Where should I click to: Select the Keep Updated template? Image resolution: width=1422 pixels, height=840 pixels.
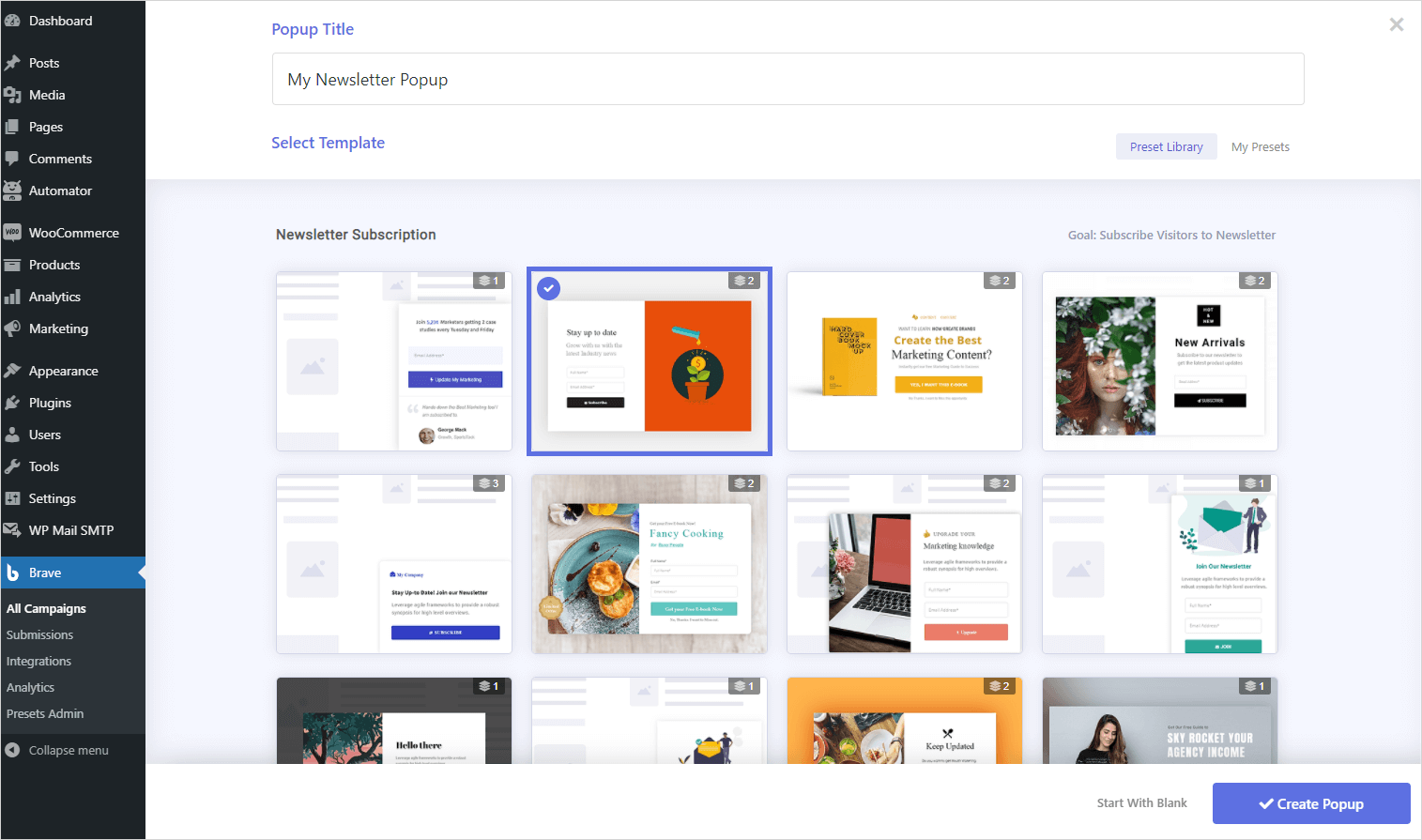click(905, 720)
